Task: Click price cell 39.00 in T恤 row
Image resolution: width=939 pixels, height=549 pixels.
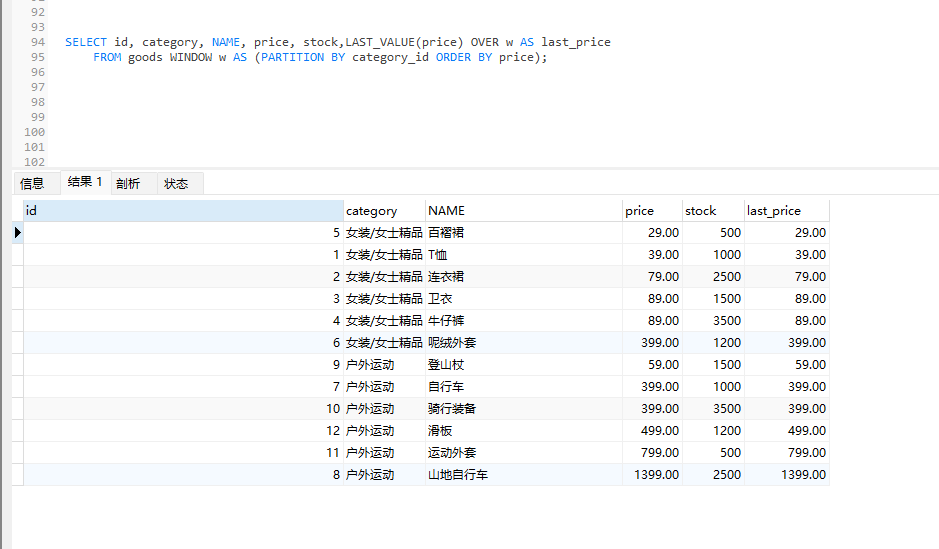Action: click(652, 254)
